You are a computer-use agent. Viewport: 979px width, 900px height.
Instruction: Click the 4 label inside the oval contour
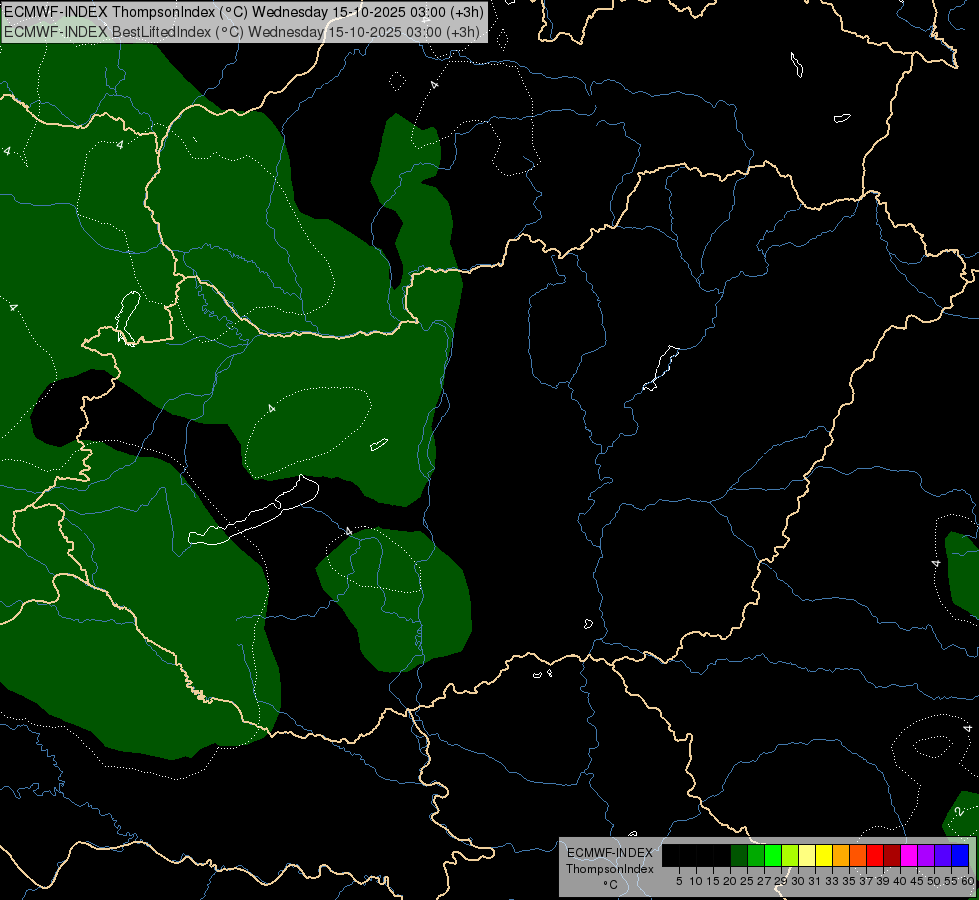[272, 409]
